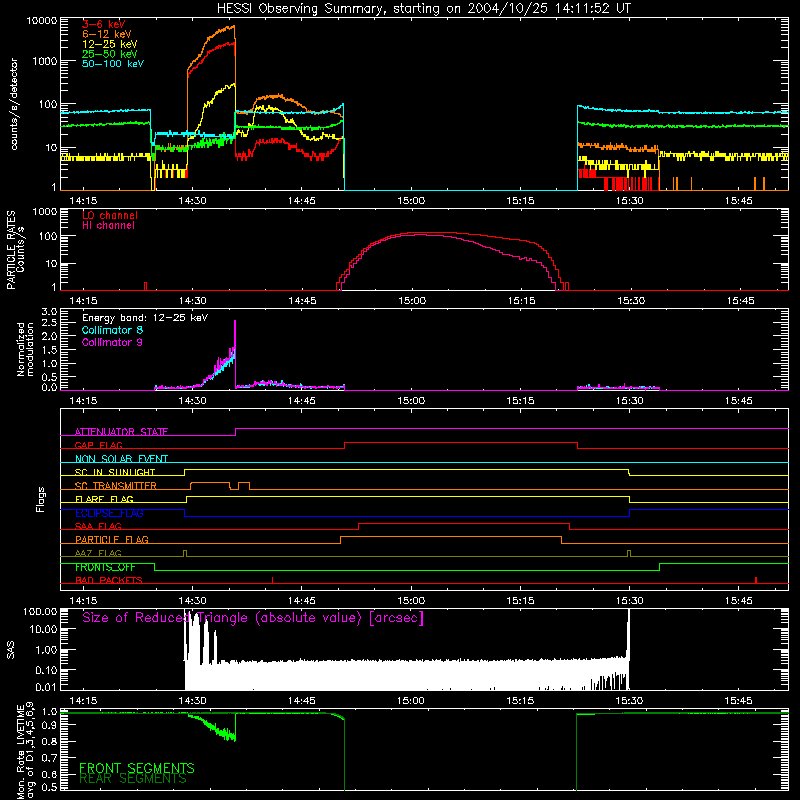Select the SC_IN_SUNLIGHT flag label

(115, 472)
